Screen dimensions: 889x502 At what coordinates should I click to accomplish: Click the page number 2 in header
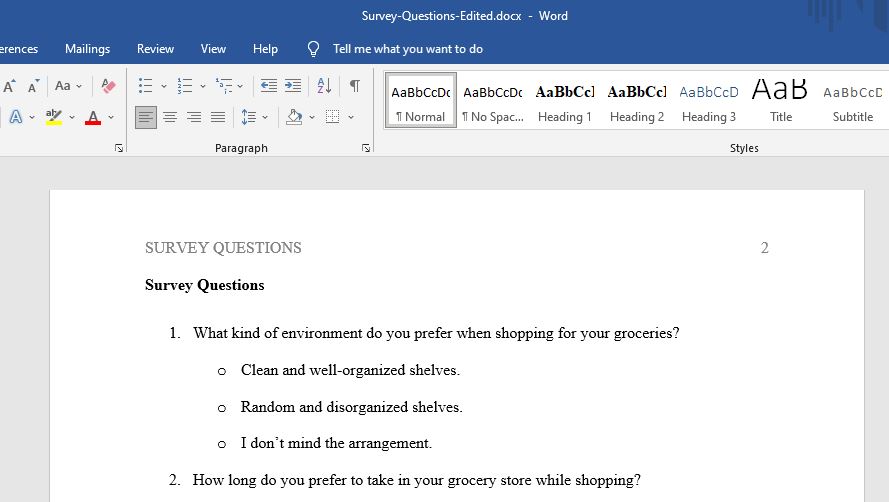pos(764,248)
